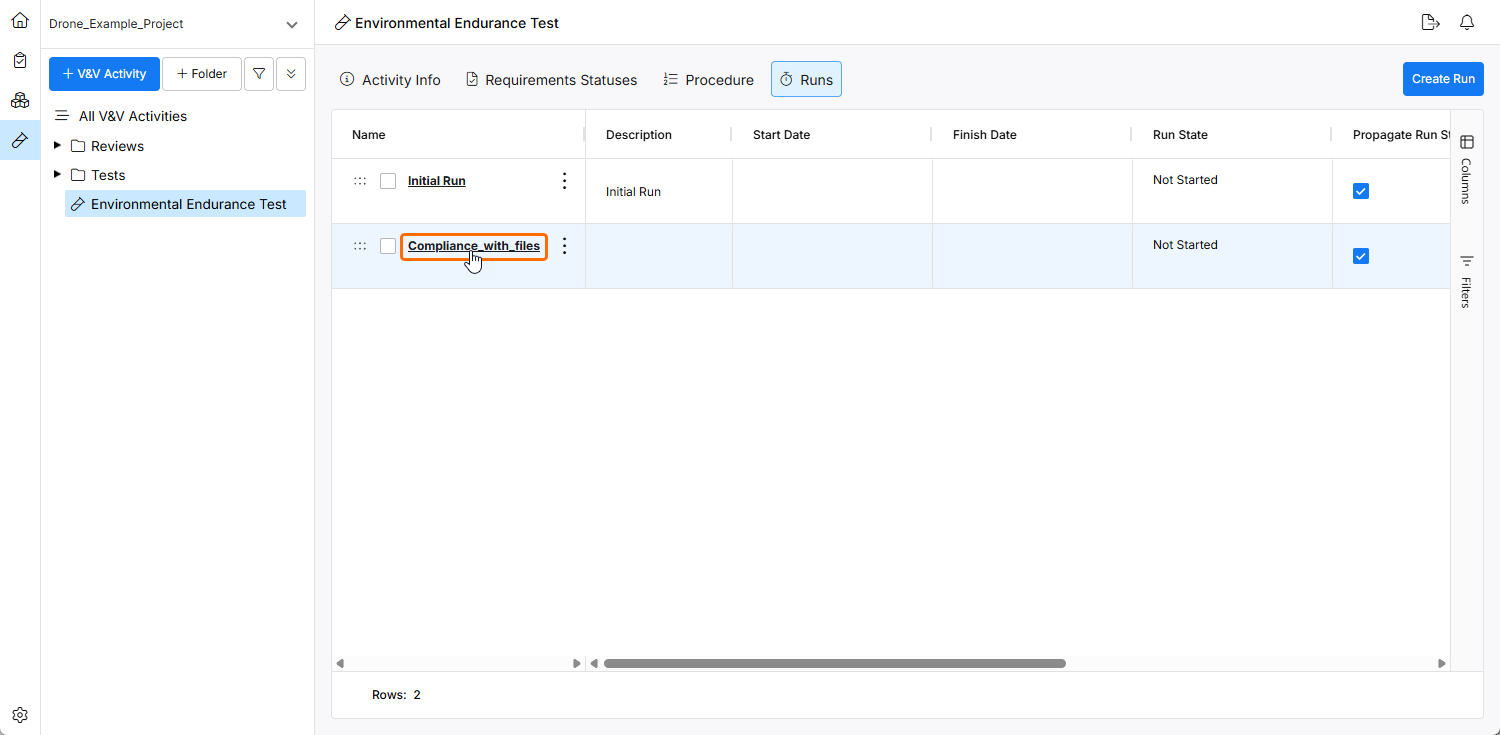The width and height of the screenshot is (1500, 735).
Task: Open the system blocks icon in sidebar
Action: (x=20, y=100)
